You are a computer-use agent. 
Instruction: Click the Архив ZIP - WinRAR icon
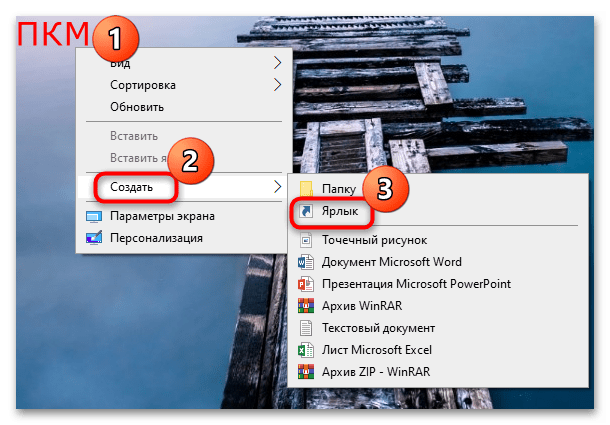[306, 372]
